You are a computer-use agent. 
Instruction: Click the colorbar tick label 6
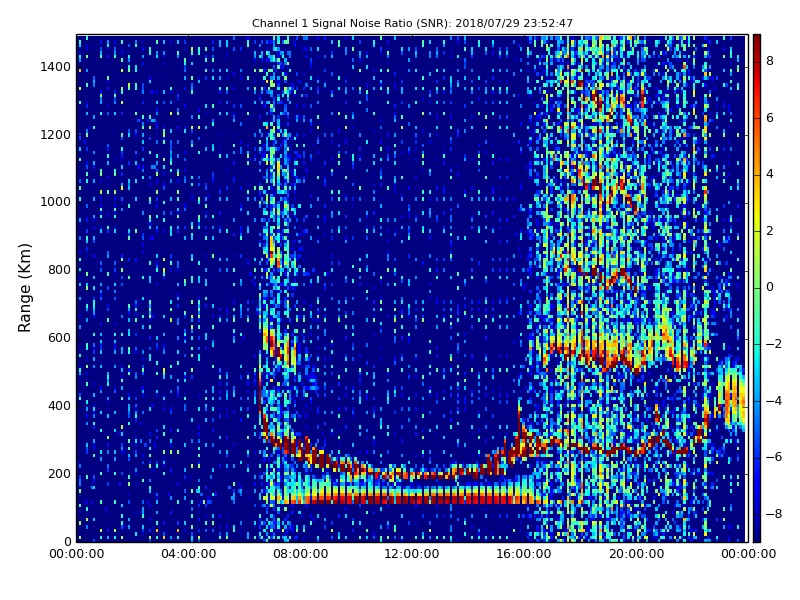pyautogui.click(x=770, y=118)
